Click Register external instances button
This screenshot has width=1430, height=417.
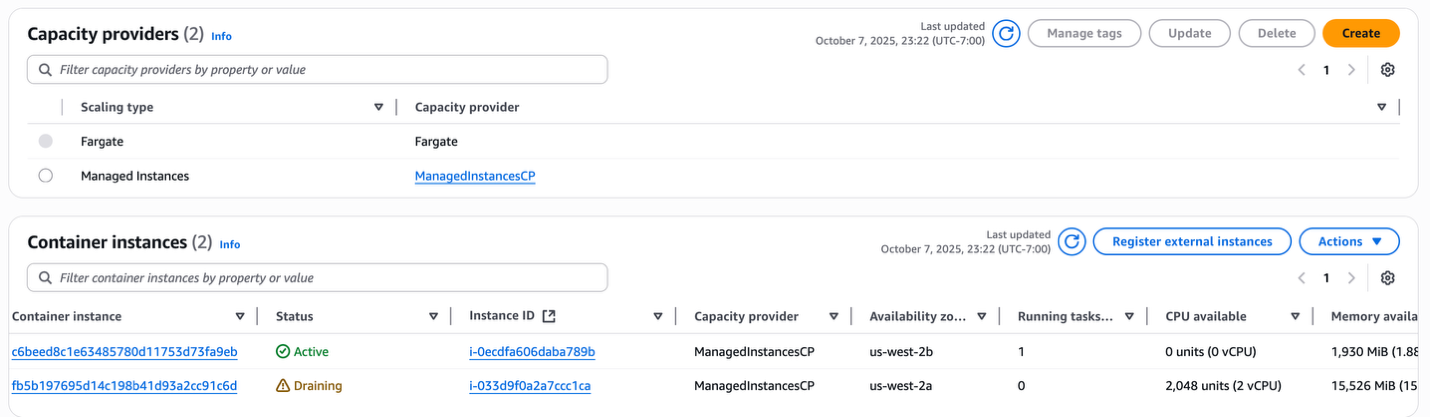pyautogui.click(x=1192, y=242)
